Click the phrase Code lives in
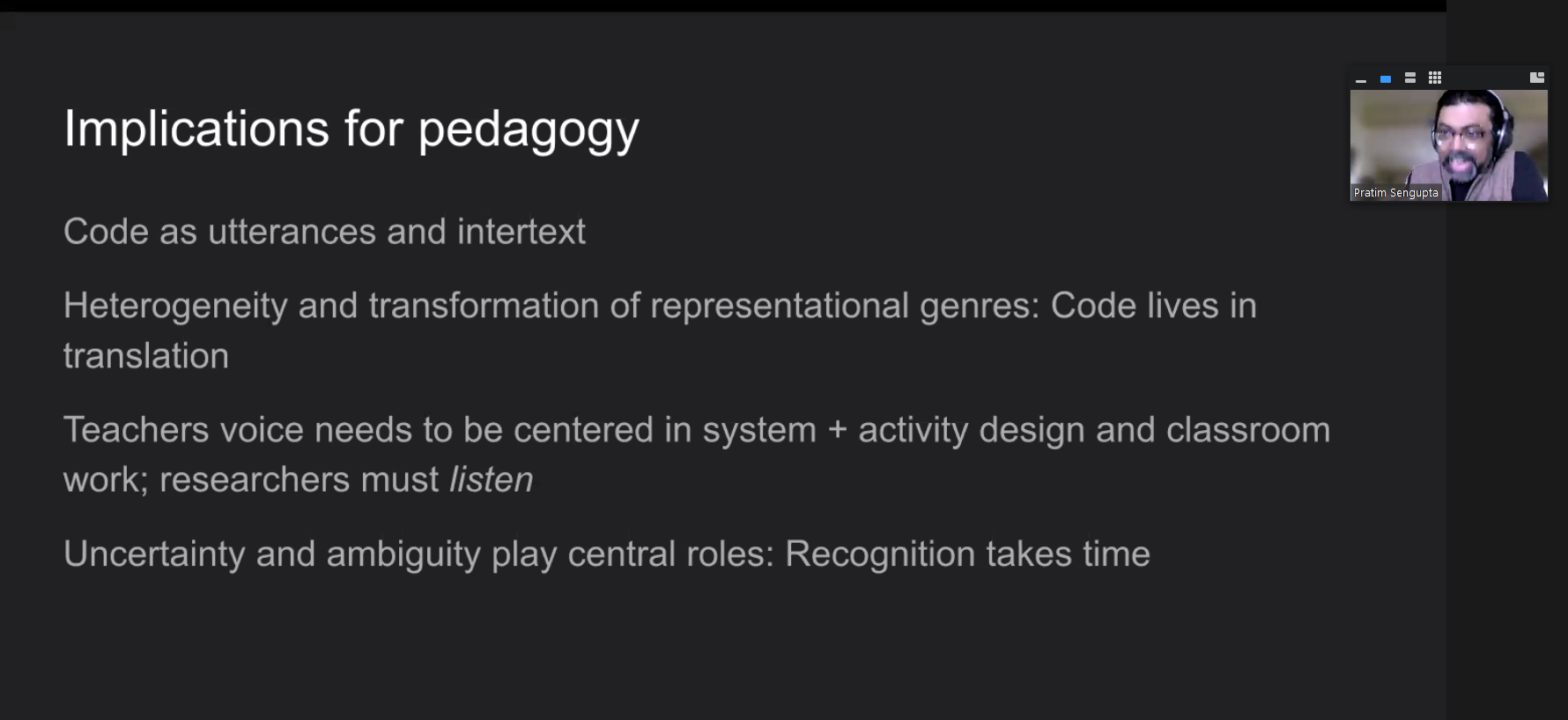1568x720 pixels. point(1153,306)
